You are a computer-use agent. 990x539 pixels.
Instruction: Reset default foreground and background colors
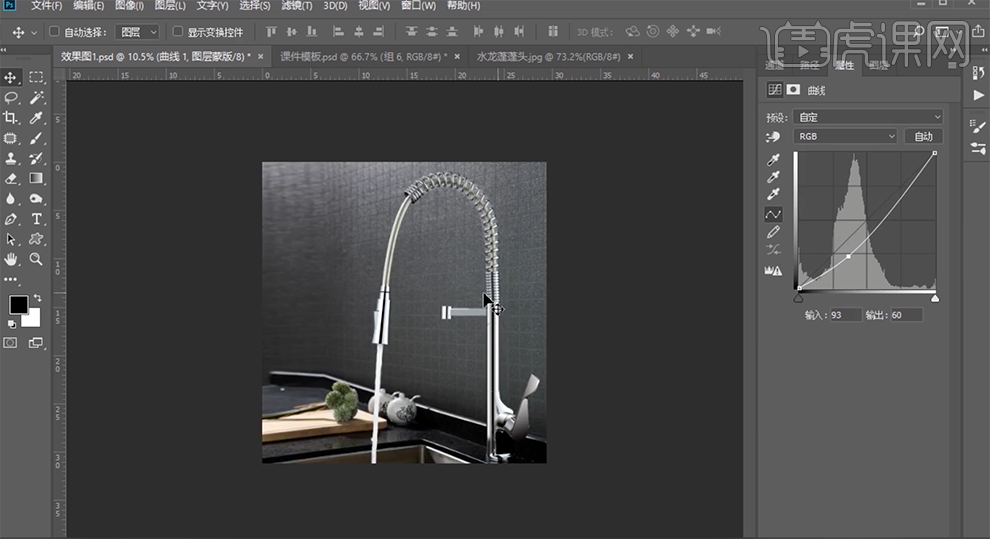click(11, 324)
